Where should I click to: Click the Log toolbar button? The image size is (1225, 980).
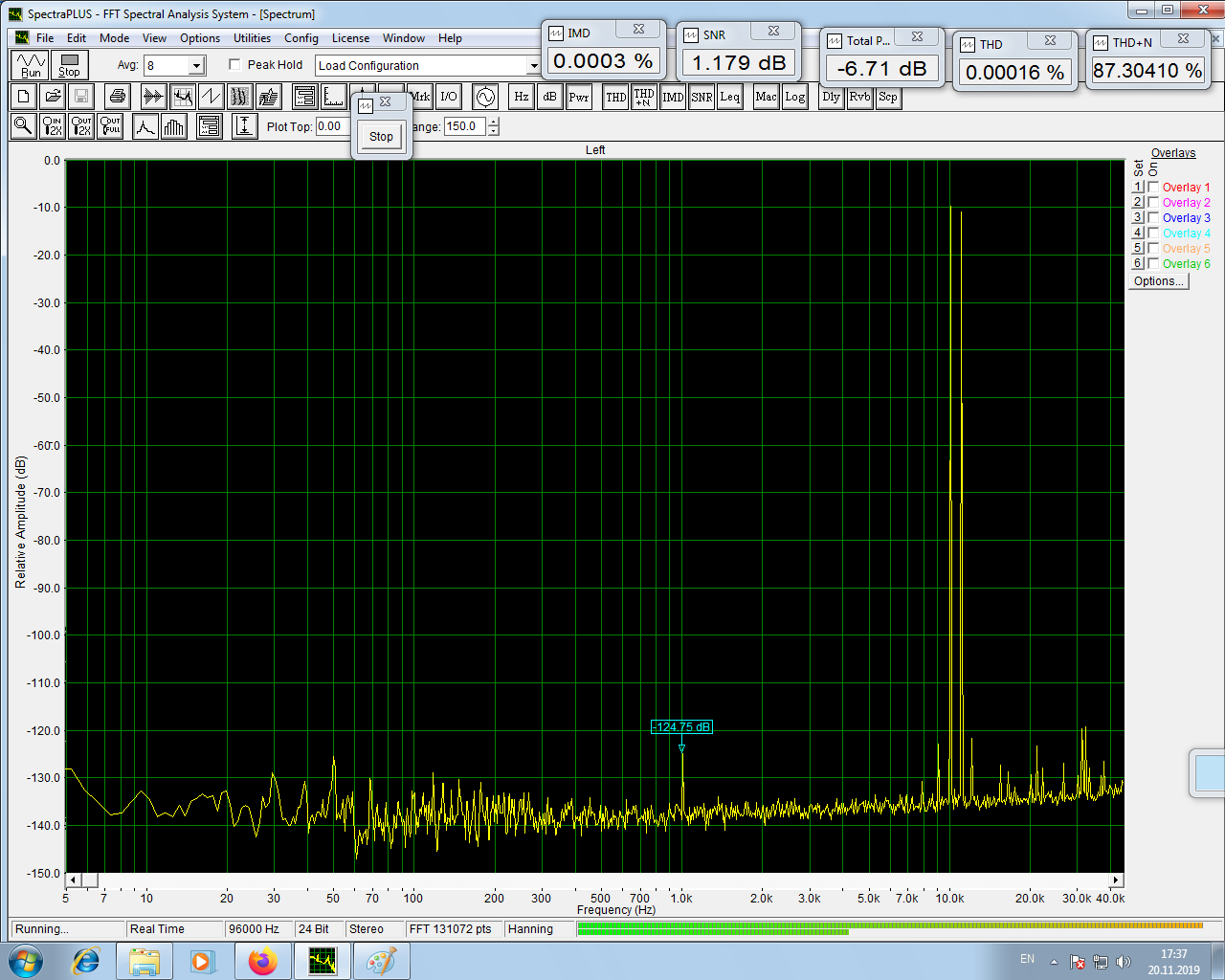(794, 97)
